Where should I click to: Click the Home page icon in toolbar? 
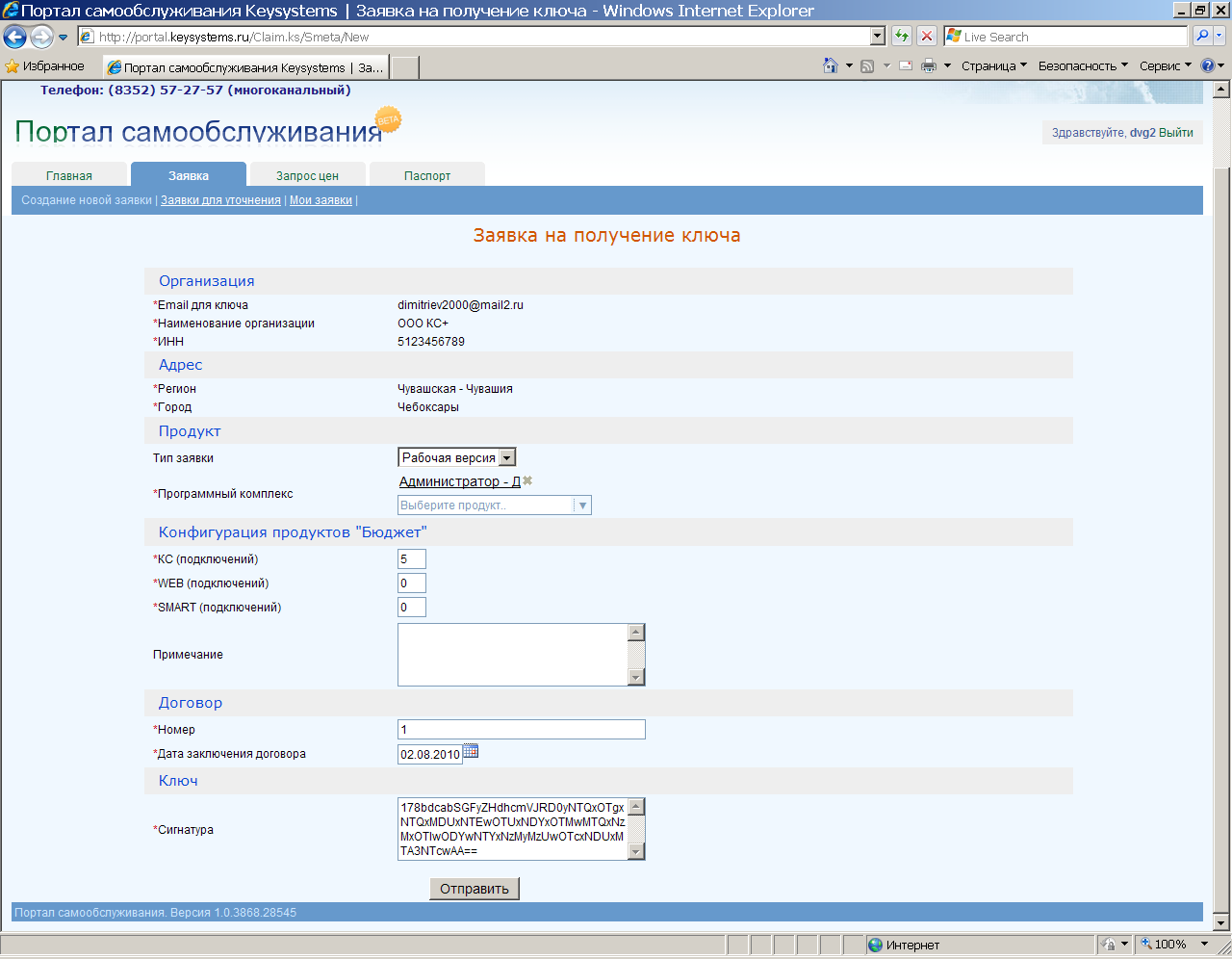pyautogui.click(x=831, y=65)
